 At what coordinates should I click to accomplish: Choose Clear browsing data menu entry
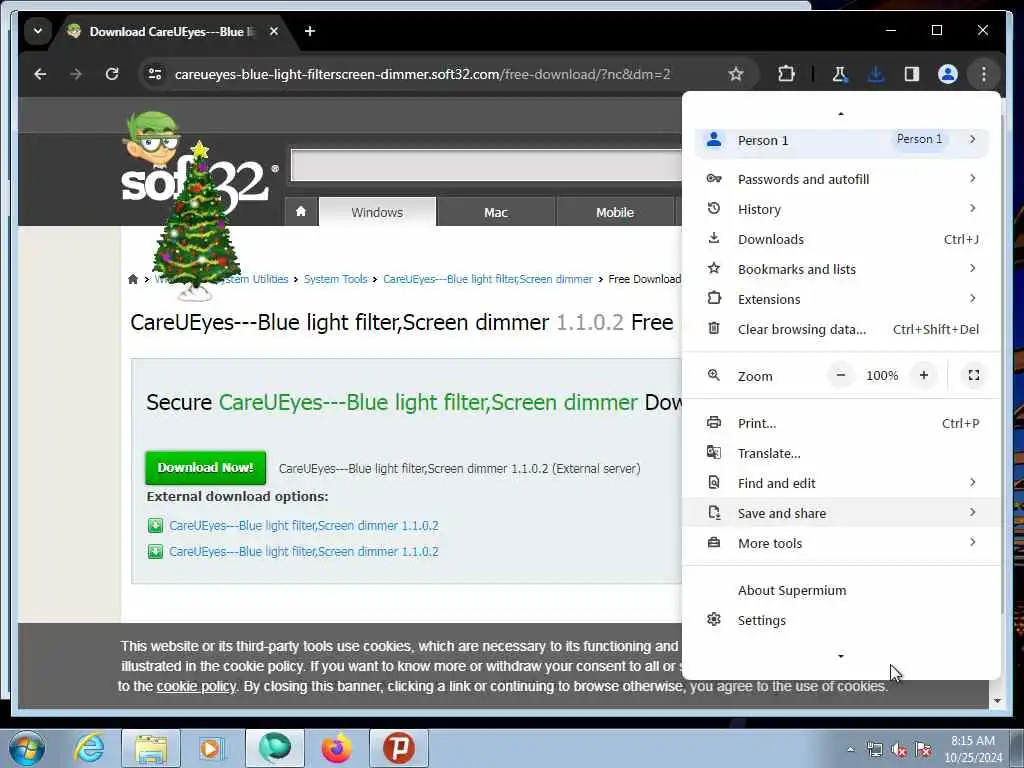pos(841,329)
